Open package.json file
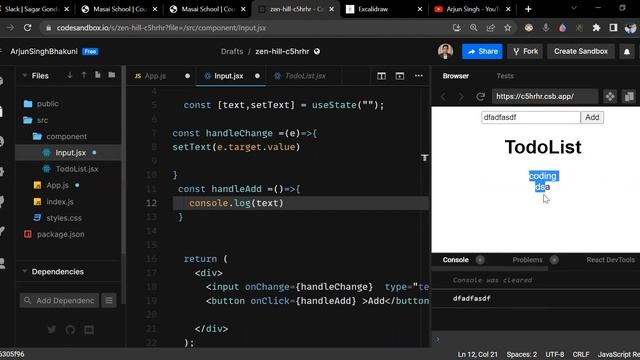This screenshot has width=640, height=360. coord(60,234)
